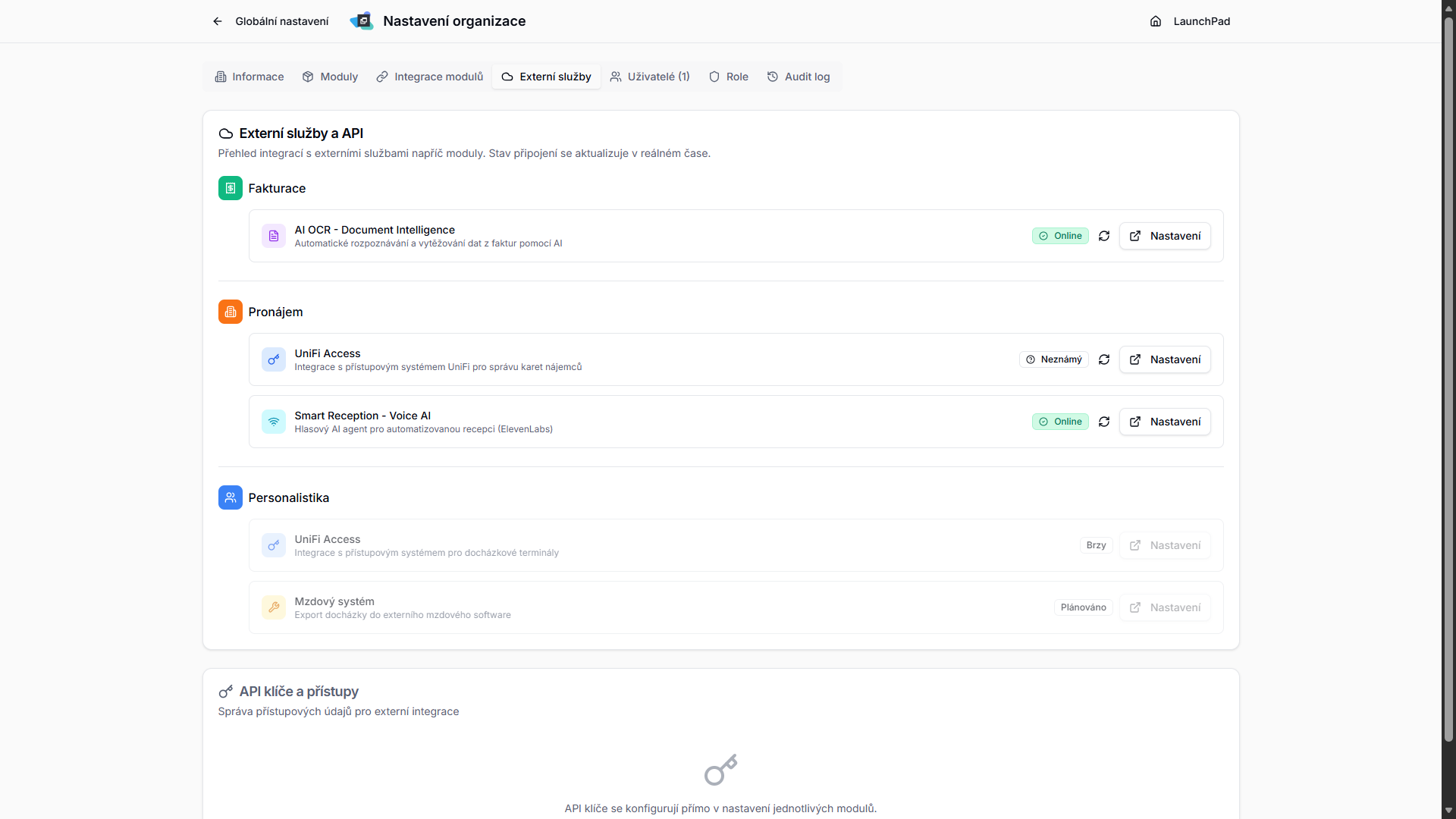
Task: Click the AI OCR document icon
Action: (x=274, y=236)
